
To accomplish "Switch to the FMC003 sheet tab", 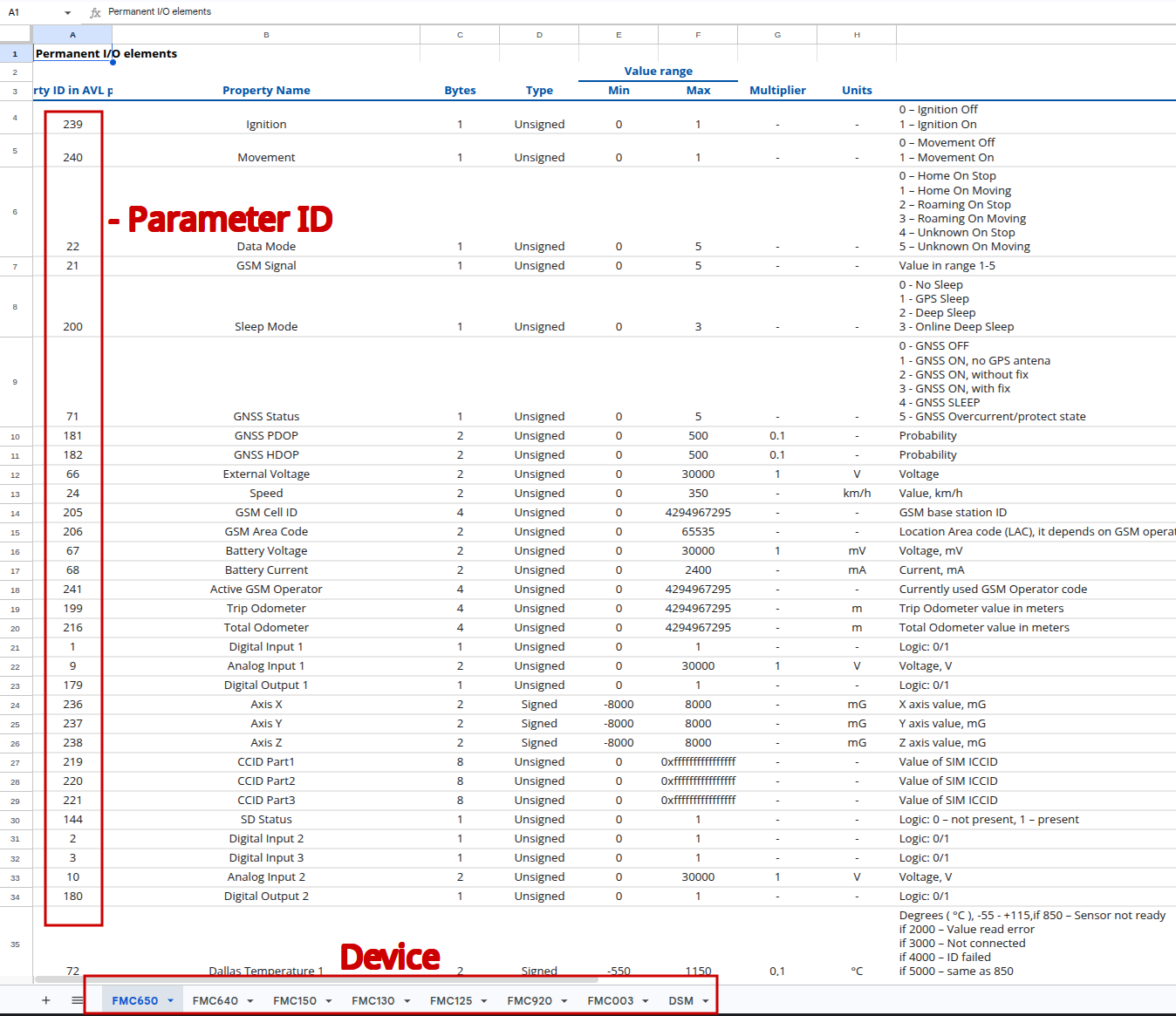I will tap(611, 1001).
